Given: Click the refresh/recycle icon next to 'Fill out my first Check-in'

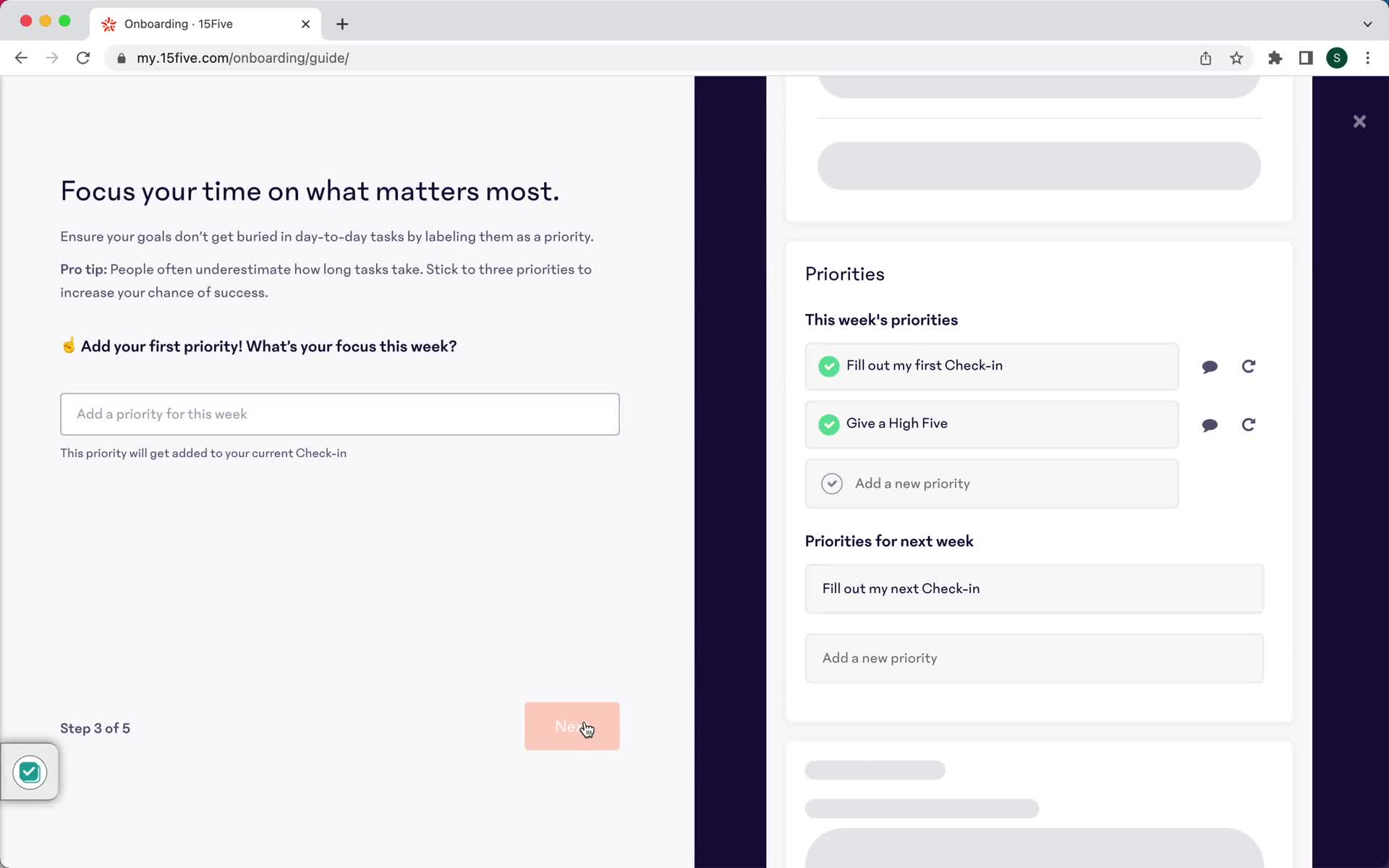Looking at the screenshot, I should pos(1248,366).
